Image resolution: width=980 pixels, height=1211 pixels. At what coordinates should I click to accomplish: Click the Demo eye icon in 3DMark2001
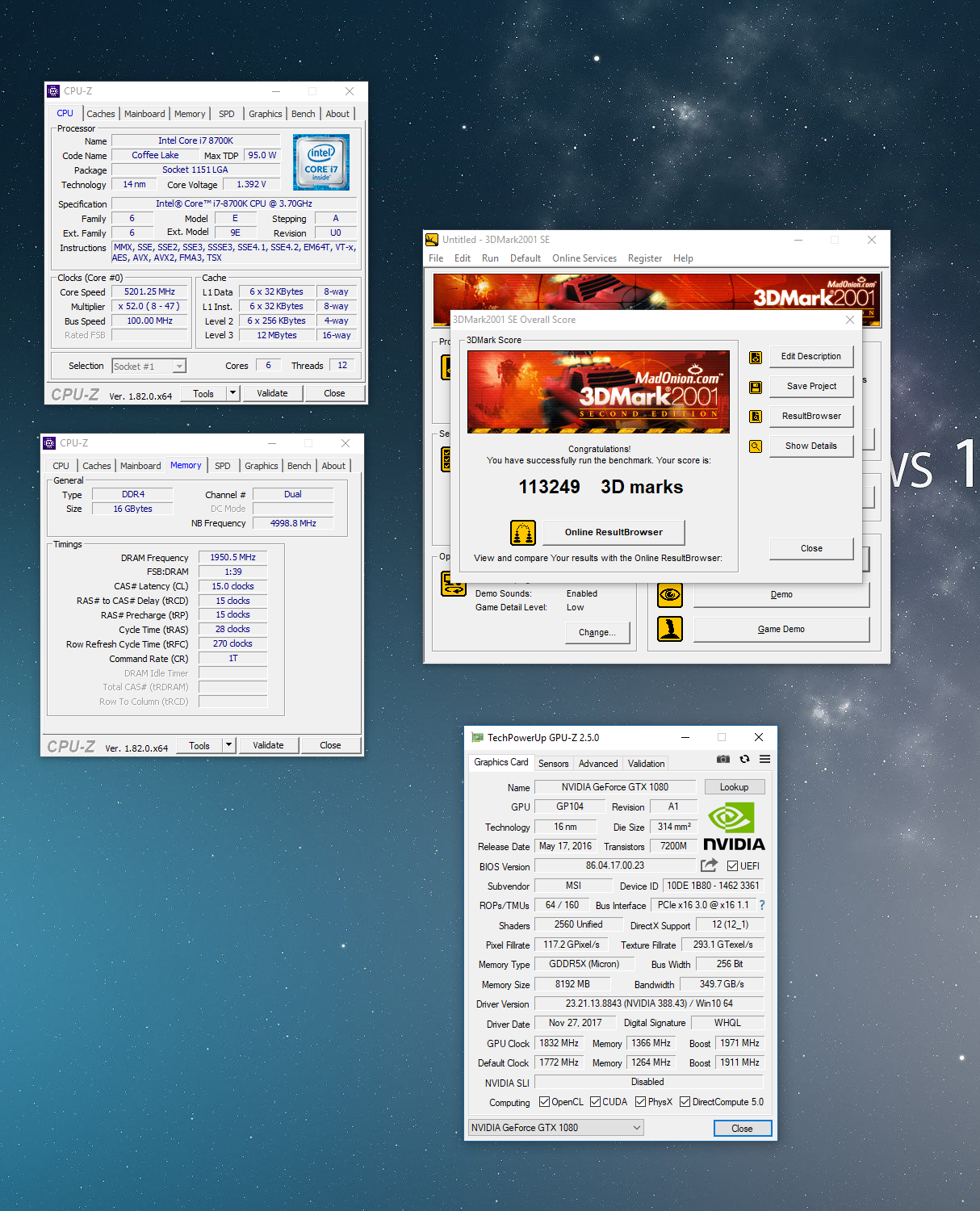point(670,595)
